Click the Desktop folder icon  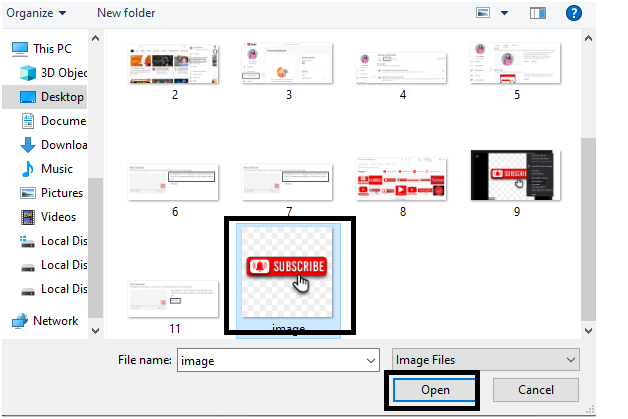[28, 97]
